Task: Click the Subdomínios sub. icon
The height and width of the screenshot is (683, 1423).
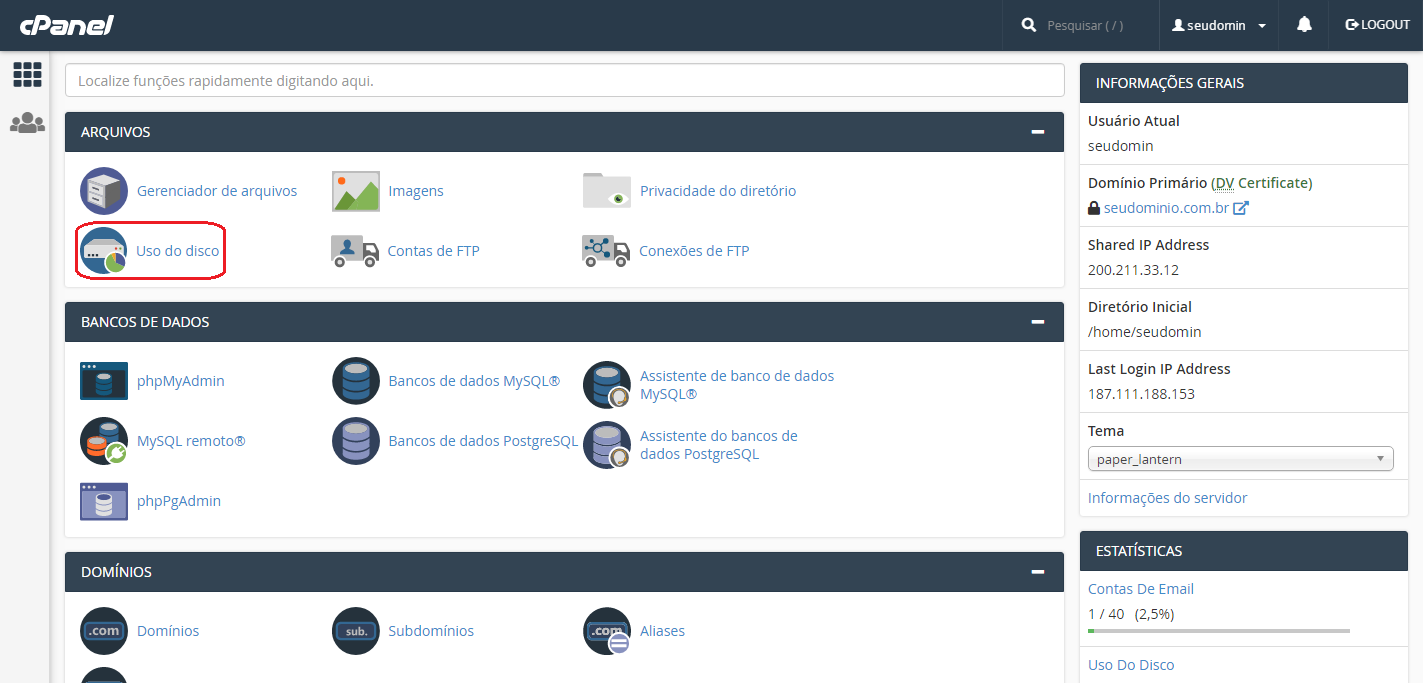Action: [356, 631]
